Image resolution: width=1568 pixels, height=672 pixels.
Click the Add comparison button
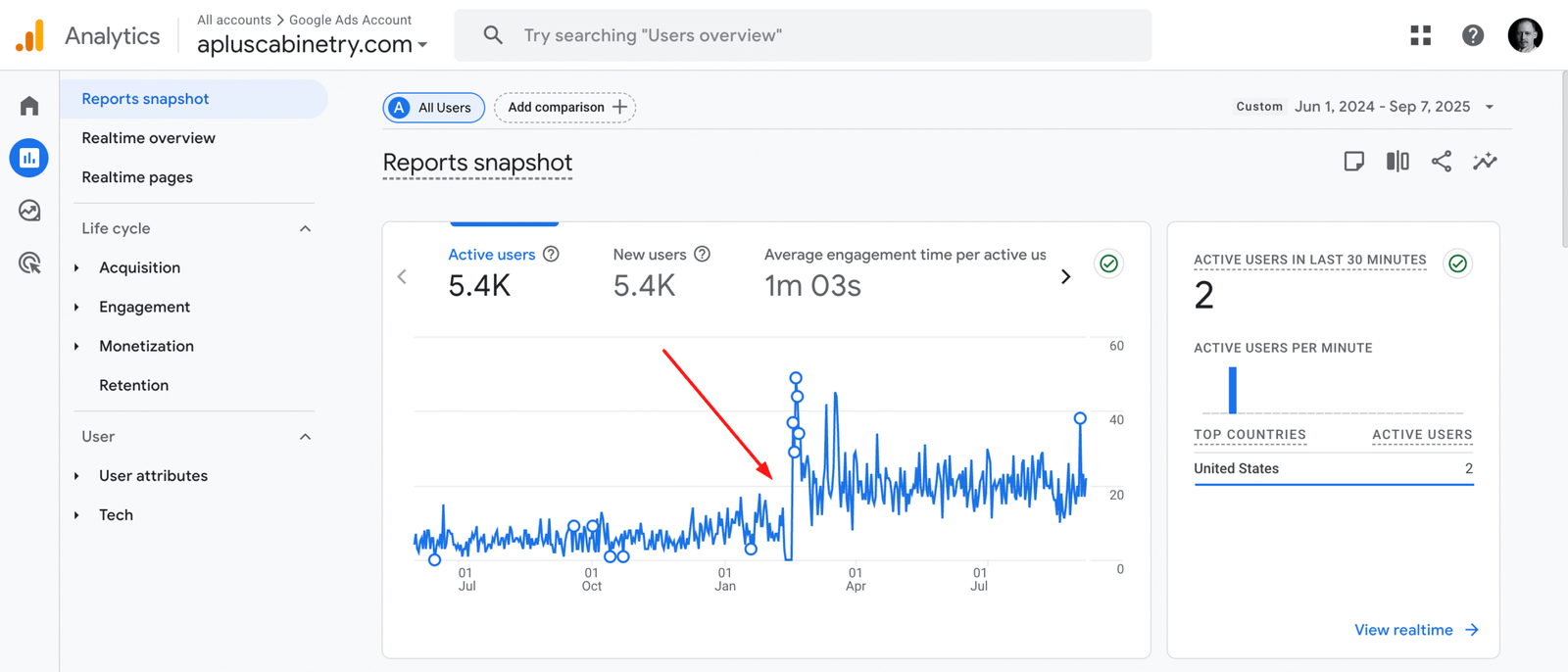[x=565, y=108]
